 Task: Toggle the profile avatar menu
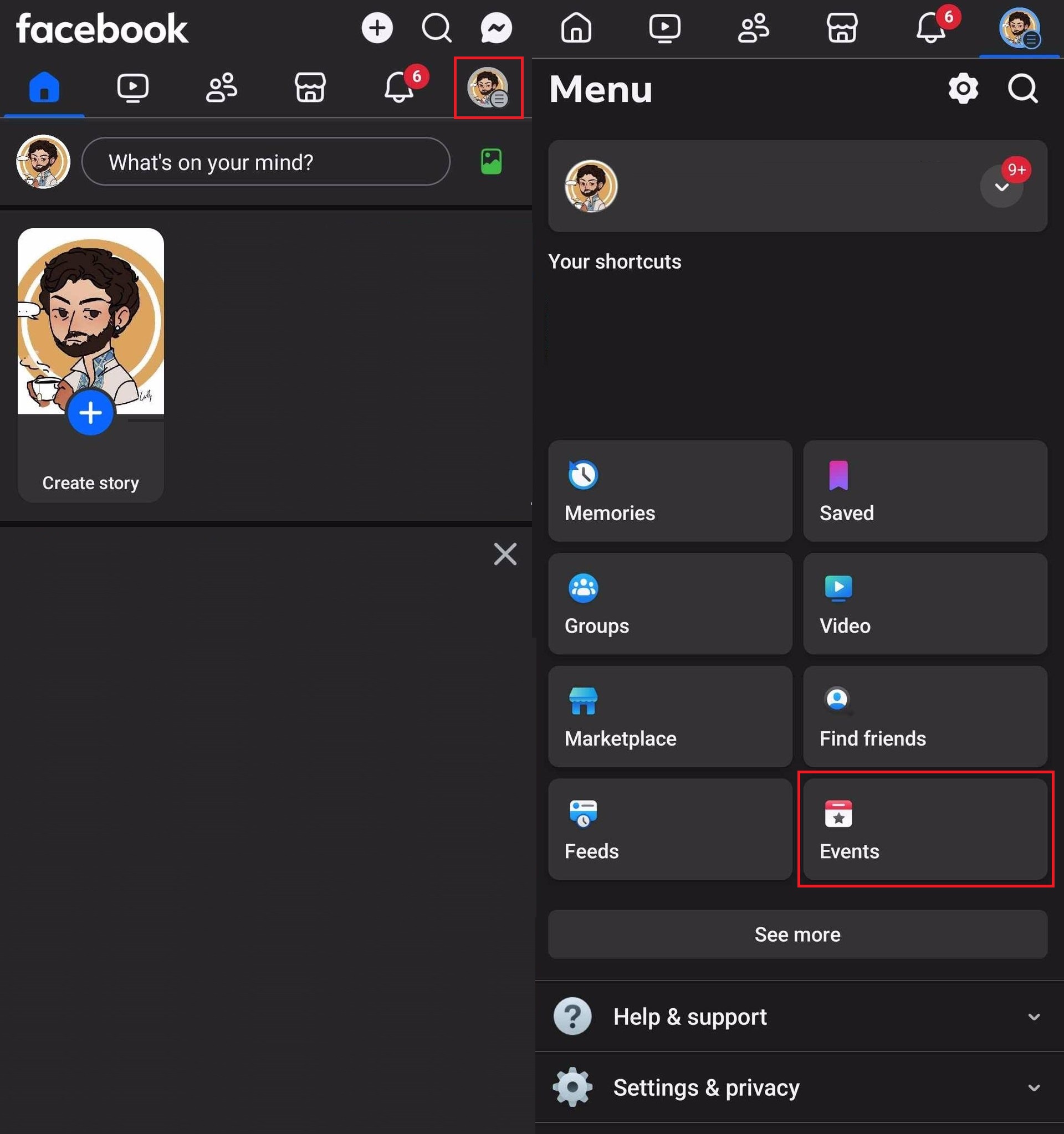pyautogui.click(x=488, y=87)
